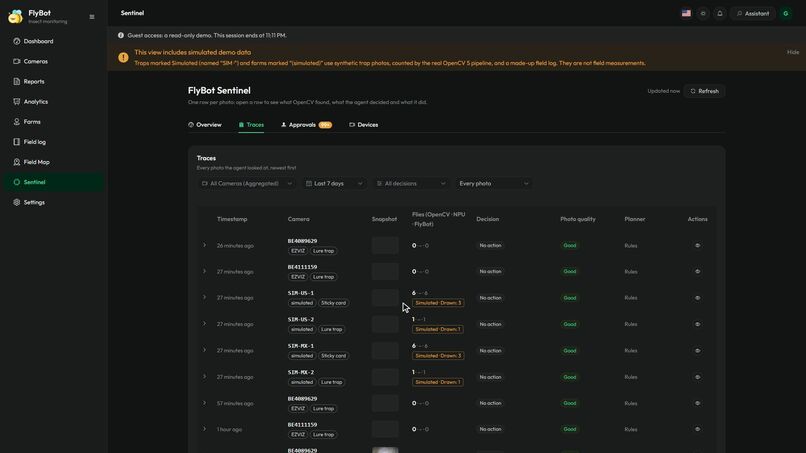806x453 pixels.
Task: Expand the BE4111159 27 minutes ago row
Action: pyautogui.click(x=205, y=271)
